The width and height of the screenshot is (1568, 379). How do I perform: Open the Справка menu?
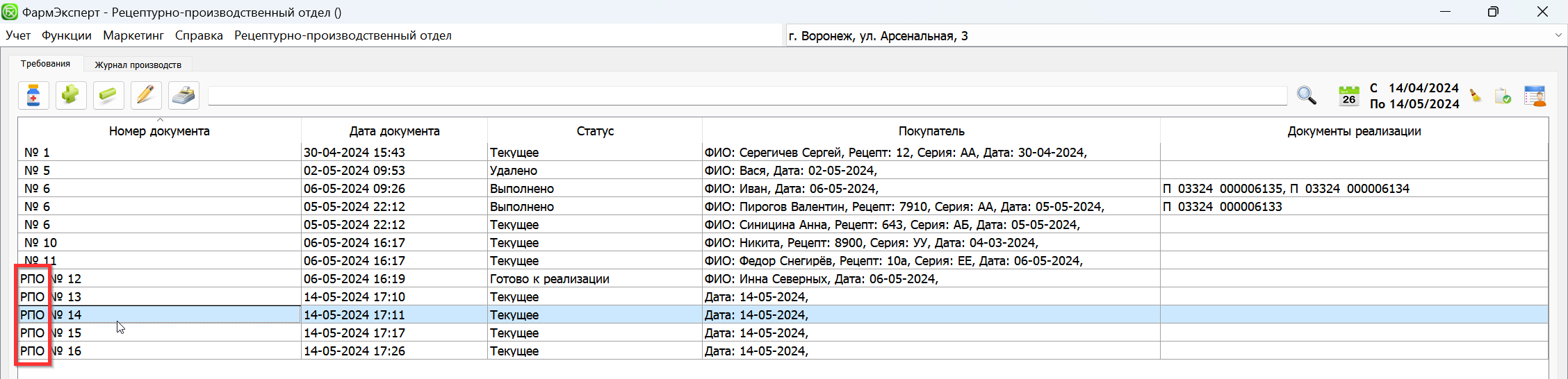199,35
